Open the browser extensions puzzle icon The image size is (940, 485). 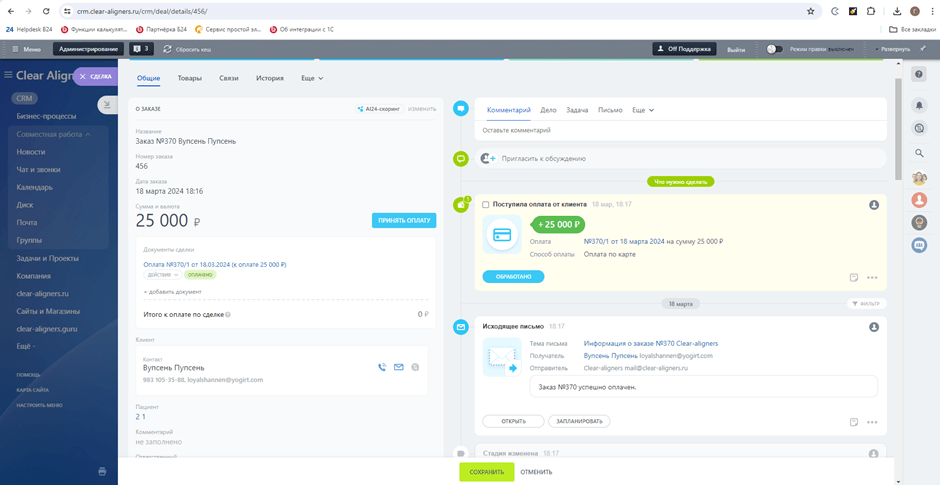871,11
